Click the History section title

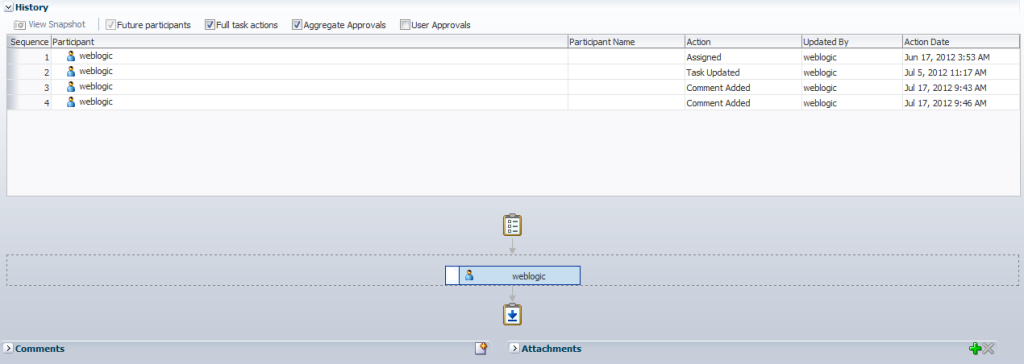coord(31,8)
